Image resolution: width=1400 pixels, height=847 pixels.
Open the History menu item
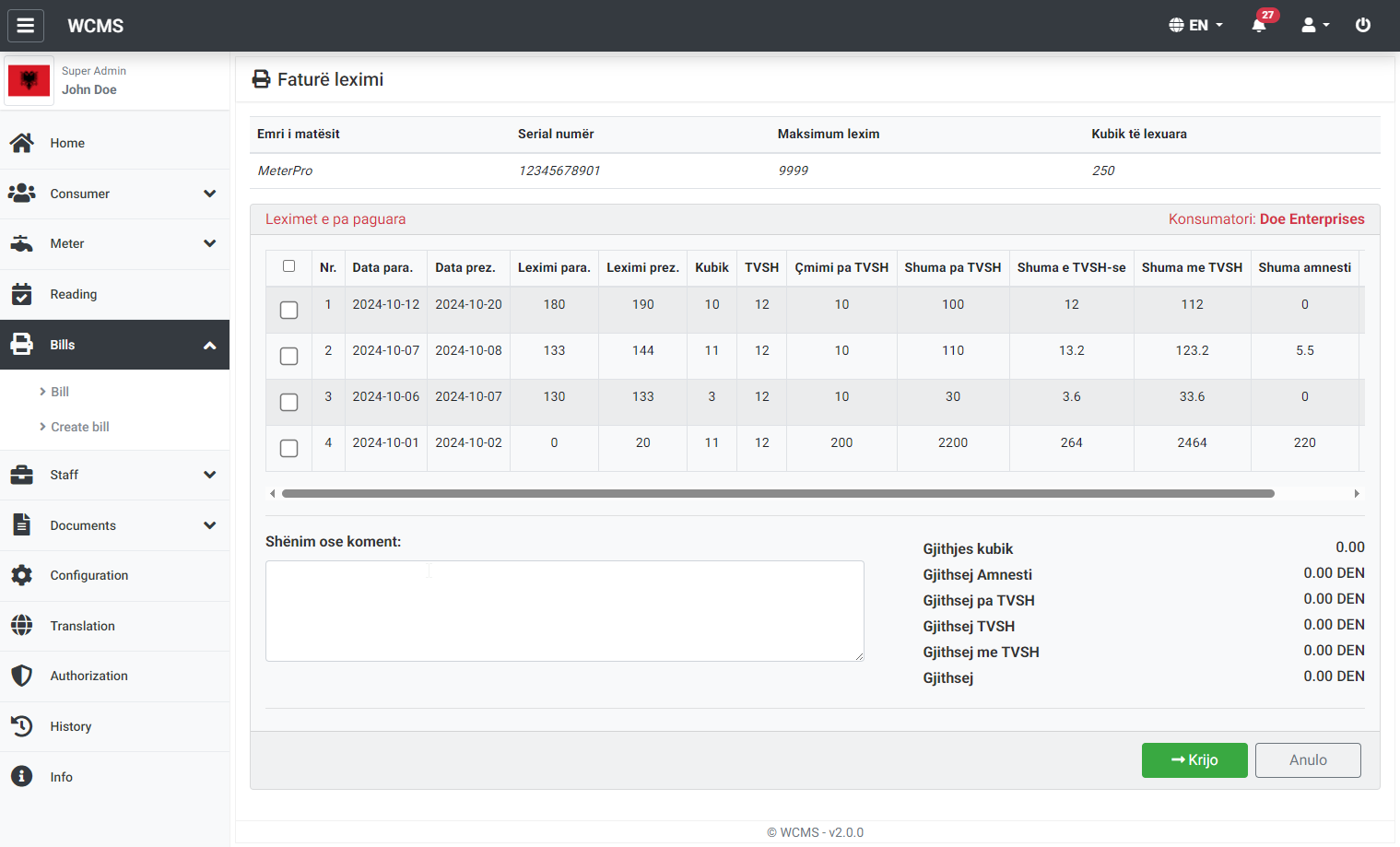point(114,726)
